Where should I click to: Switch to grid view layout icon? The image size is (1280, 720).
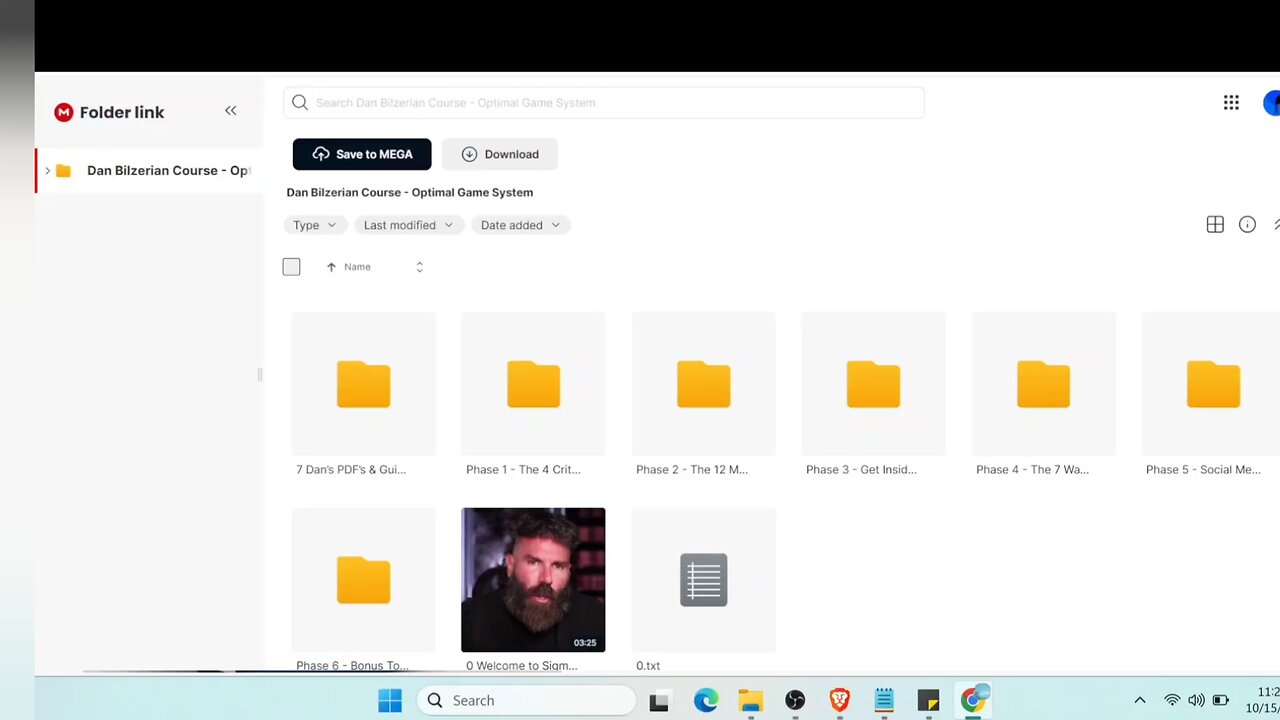pyautogui.click(x=1215, y=225)
